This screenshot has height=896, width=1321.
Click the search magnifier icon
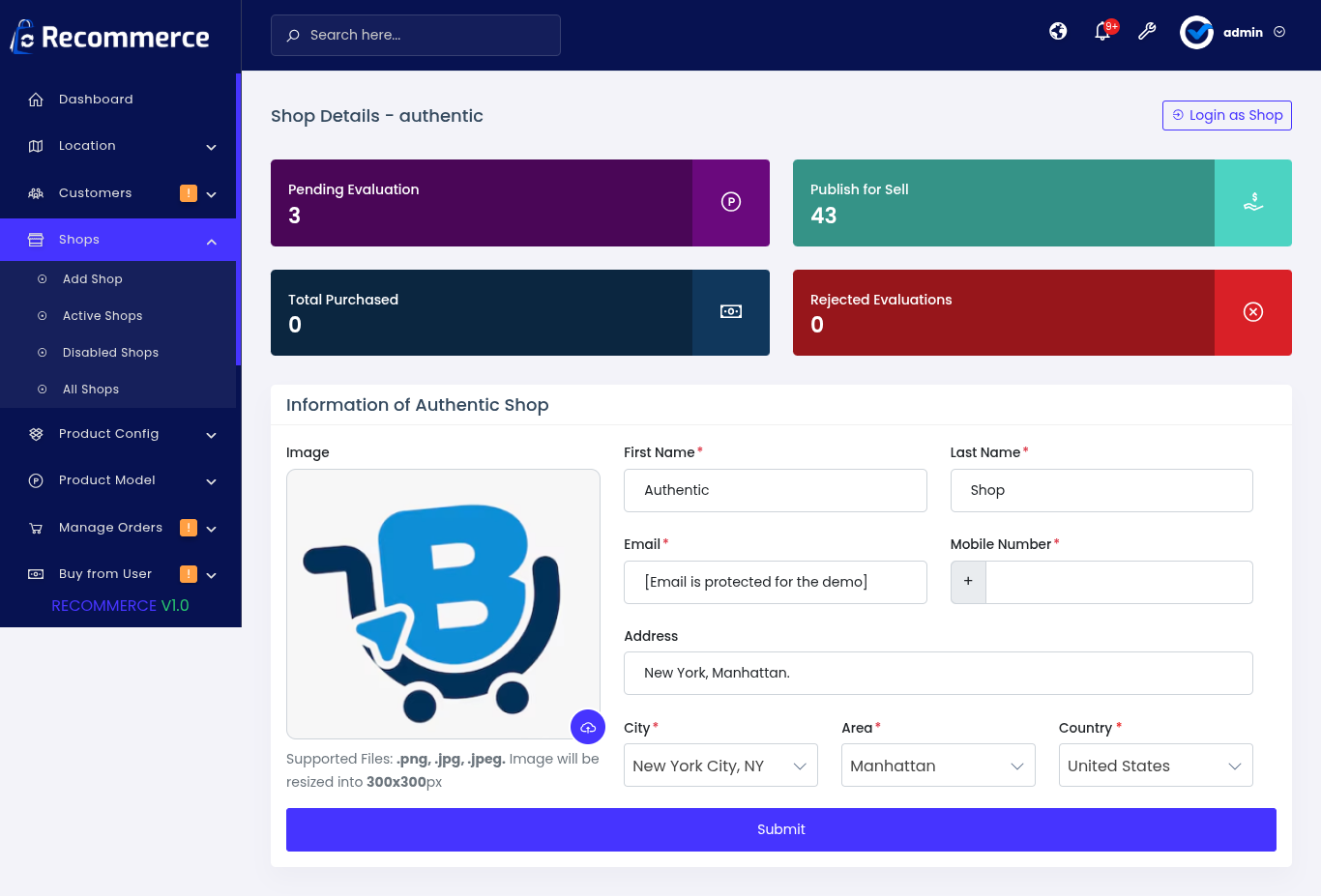click(x=293, y=35)
